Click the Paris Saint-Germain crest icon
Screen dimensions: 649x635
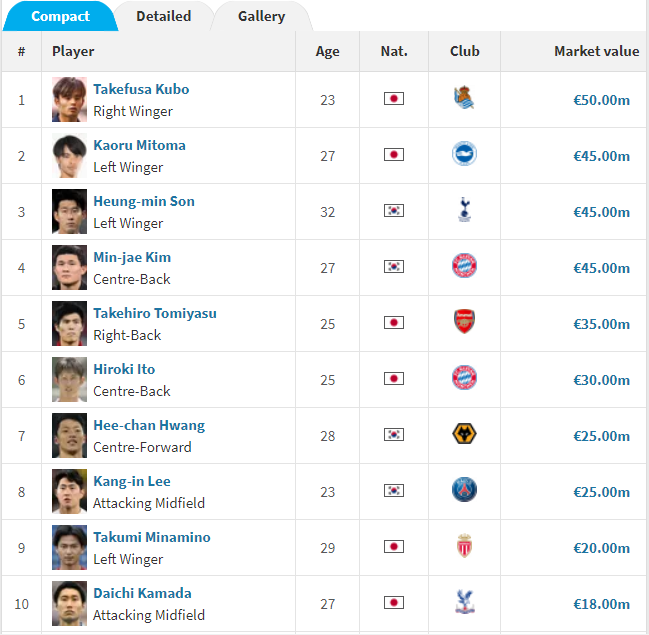(x=464, y=490)
